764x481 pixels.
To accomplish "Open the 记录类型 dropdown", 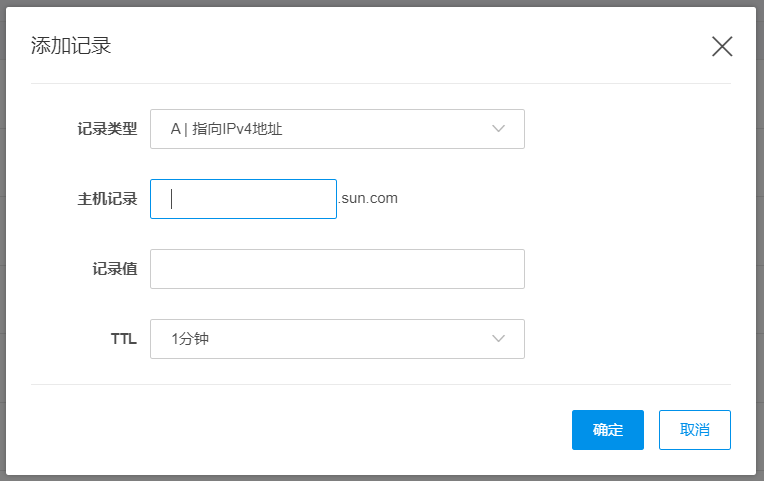I will pos(337,129).
